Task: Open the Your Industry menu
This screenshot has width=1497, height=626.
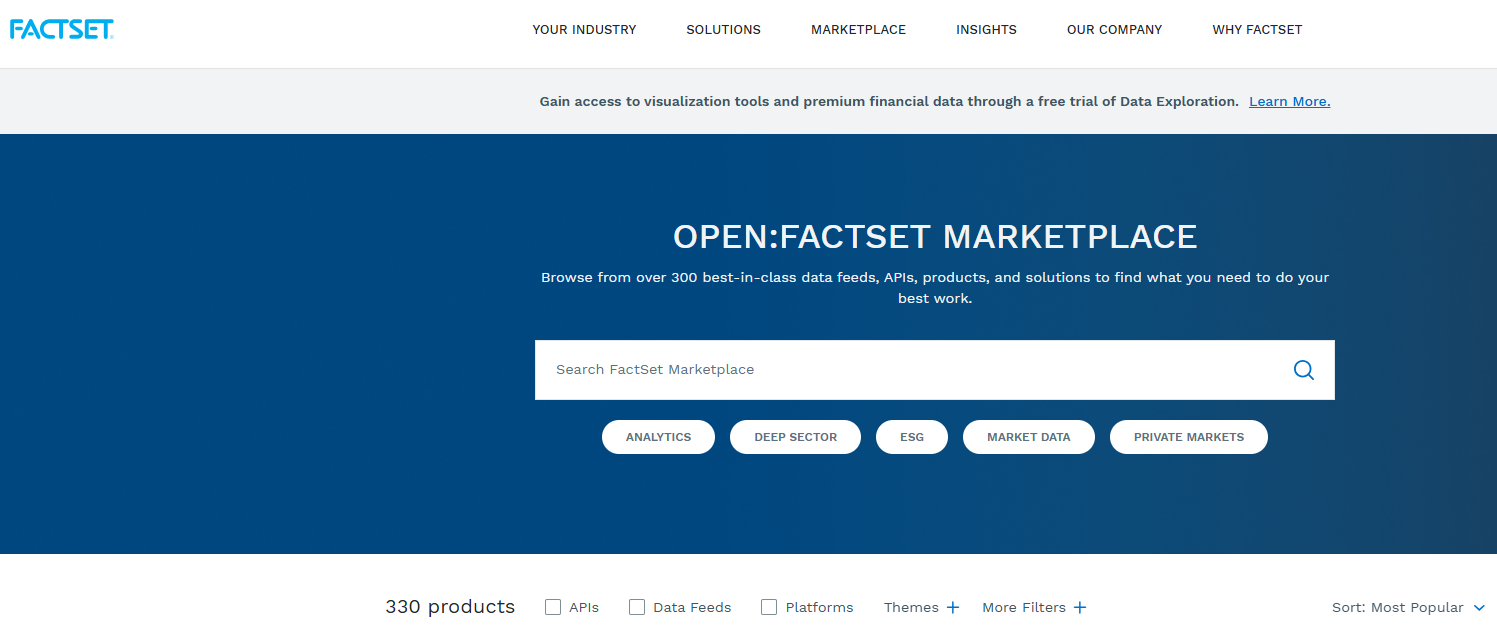Action: 584,29
